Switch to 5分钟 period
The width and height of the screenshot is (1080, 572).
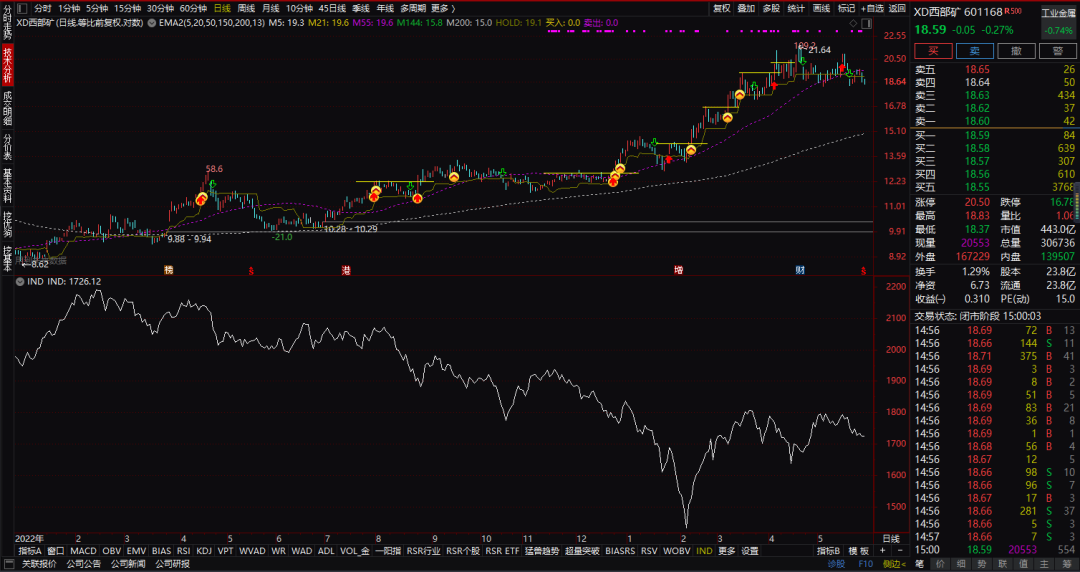click(97, 8)
